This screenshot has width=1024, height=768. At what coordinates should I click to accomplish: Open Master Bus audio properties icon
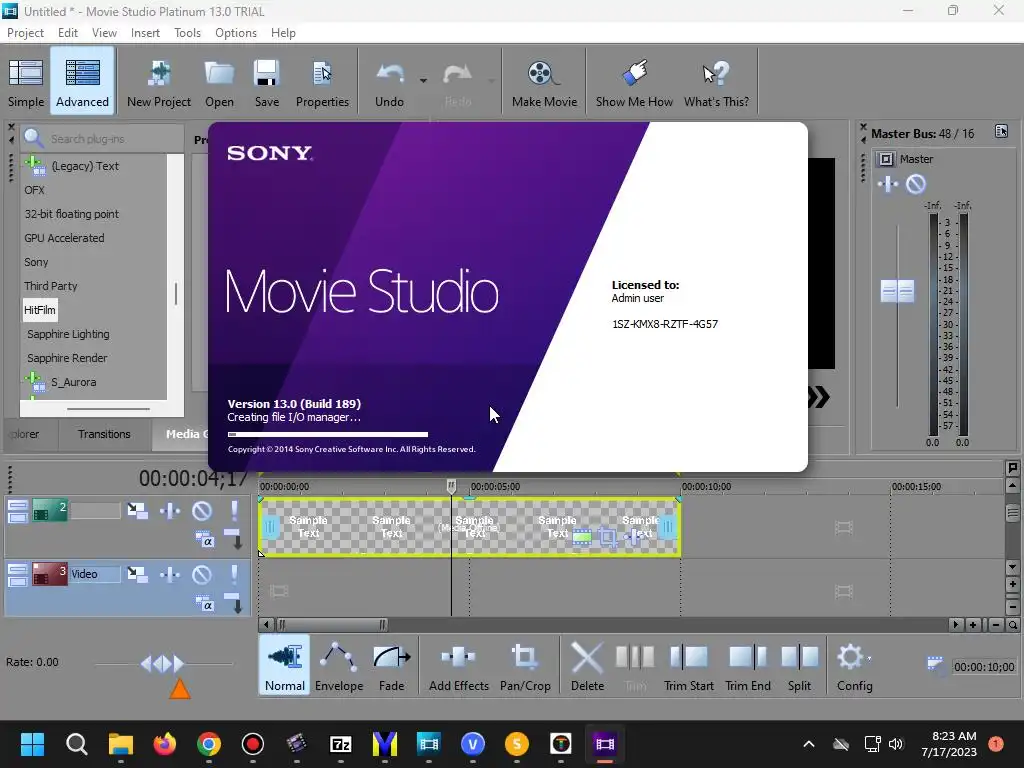coord(1001,132)
